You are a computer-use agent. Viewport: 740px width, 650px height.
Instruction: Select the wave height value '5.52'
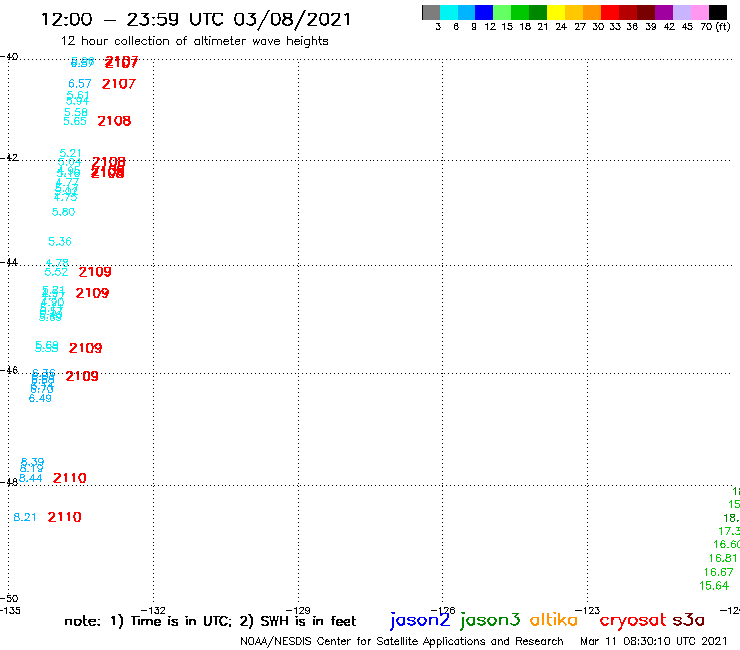pyautogui.click(x=56, y=272)
